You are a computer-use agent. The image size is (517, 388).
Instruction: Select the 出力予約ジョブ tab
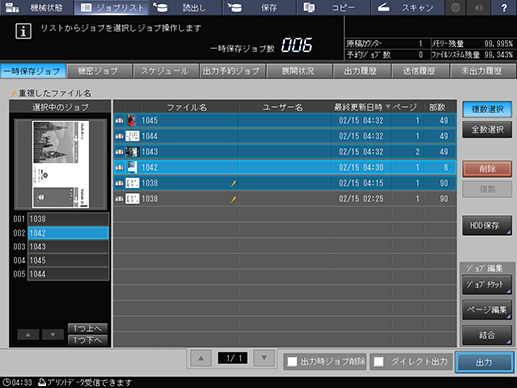click(x=232, y=71)
